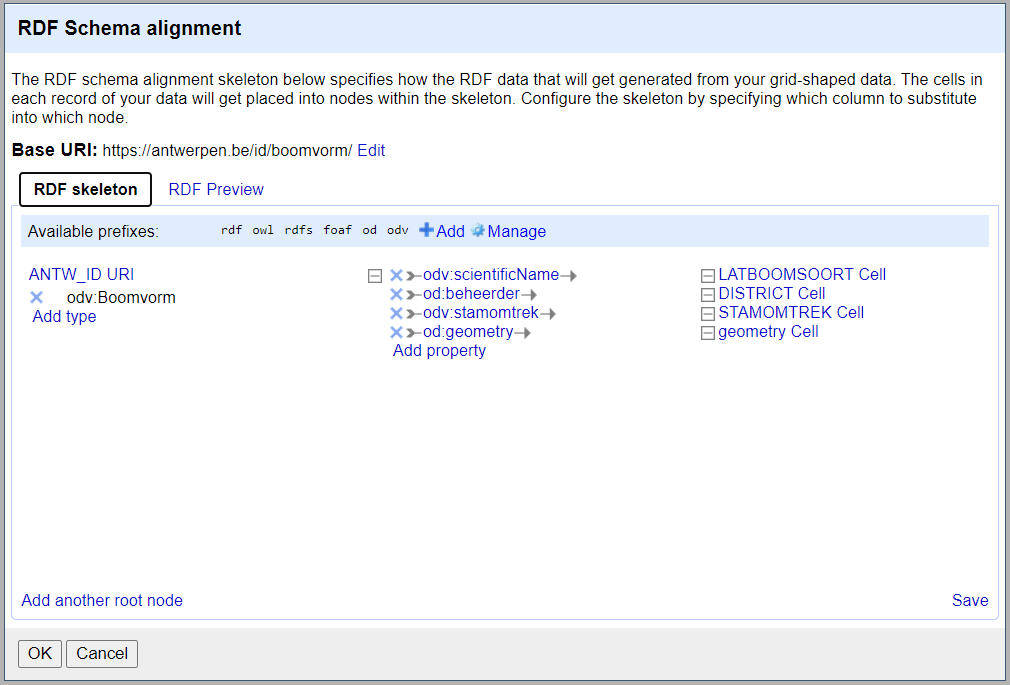Click Add another root node
Image resolution: width=1010 pixels, height=685 pixels.
click(102, 600)
